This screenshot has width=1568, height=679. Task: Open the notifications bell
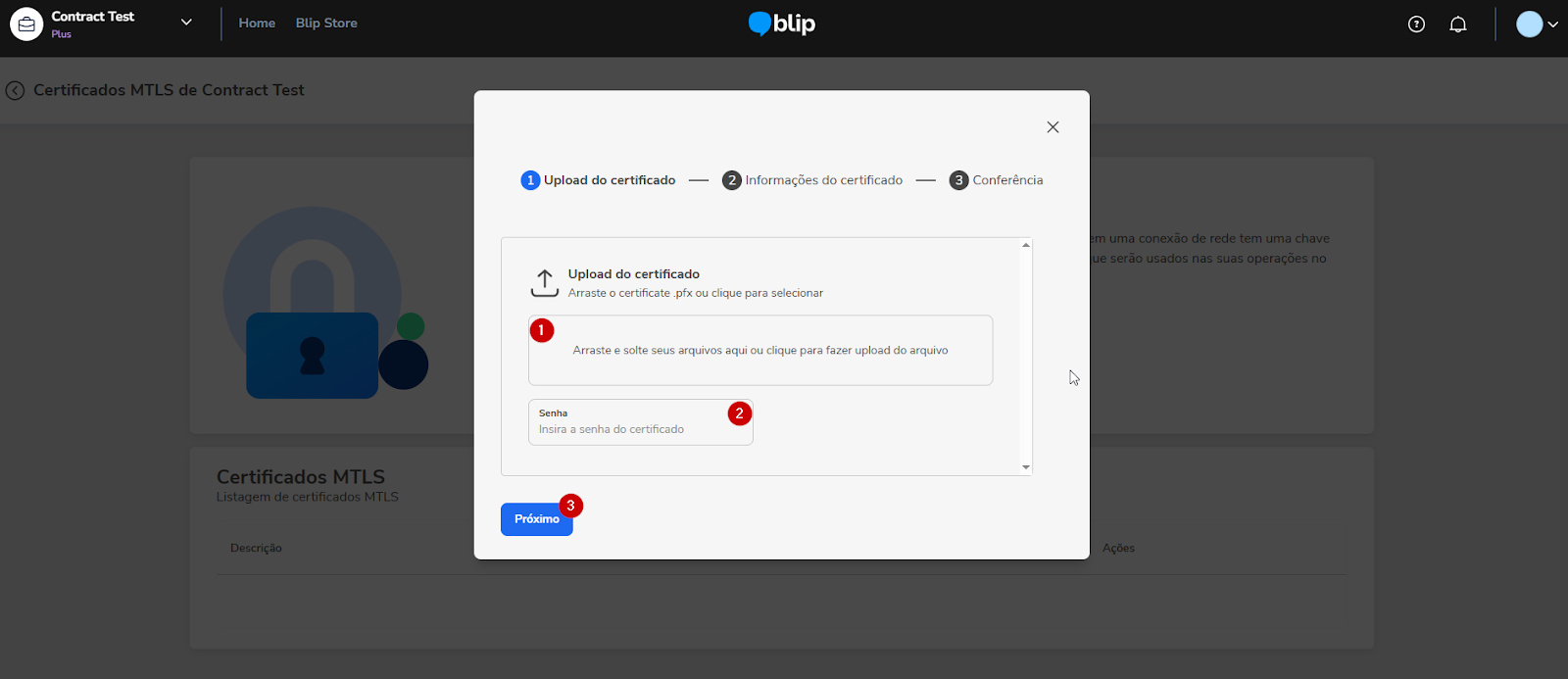(x=1458, y=24)
